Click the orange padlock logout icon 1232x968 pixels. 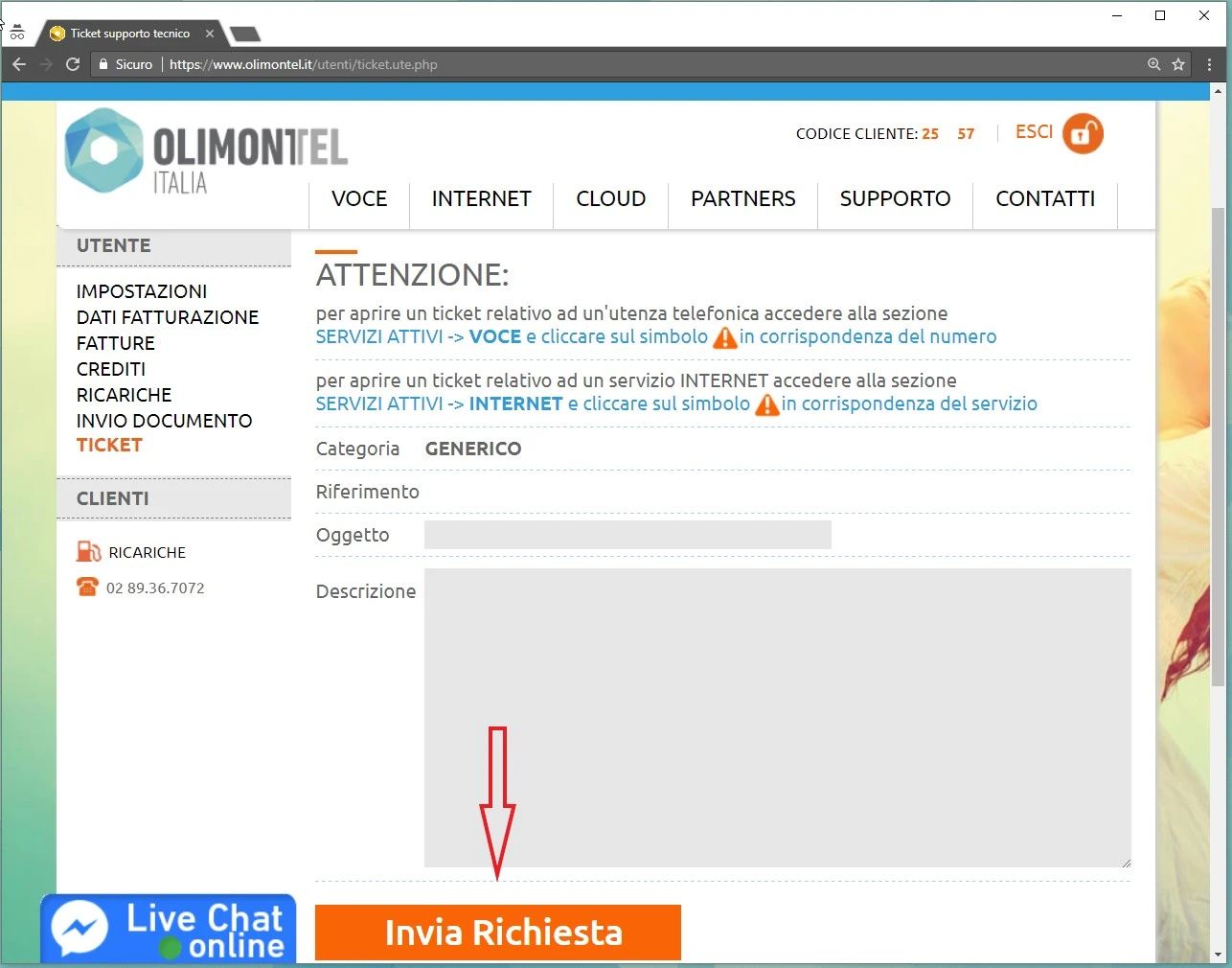[1083, 134]
